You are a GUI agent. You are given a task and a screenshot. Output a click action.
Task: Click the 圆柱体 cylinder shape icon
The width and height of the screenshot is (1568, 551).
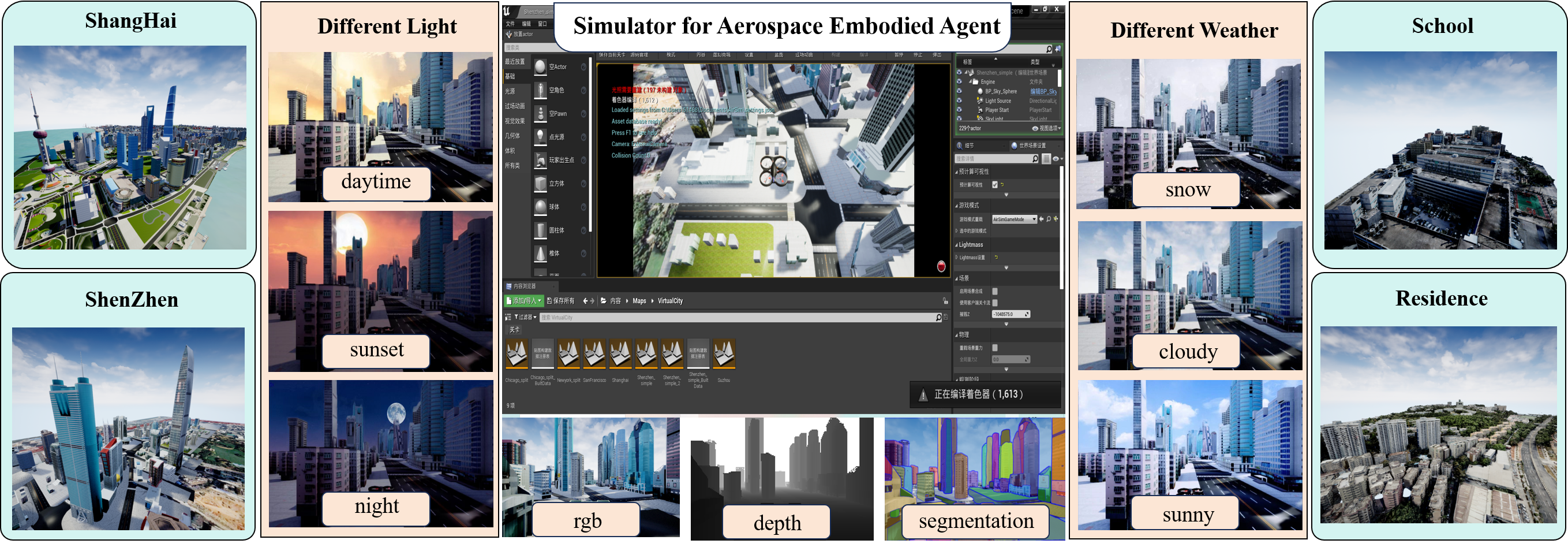[540, 230]
